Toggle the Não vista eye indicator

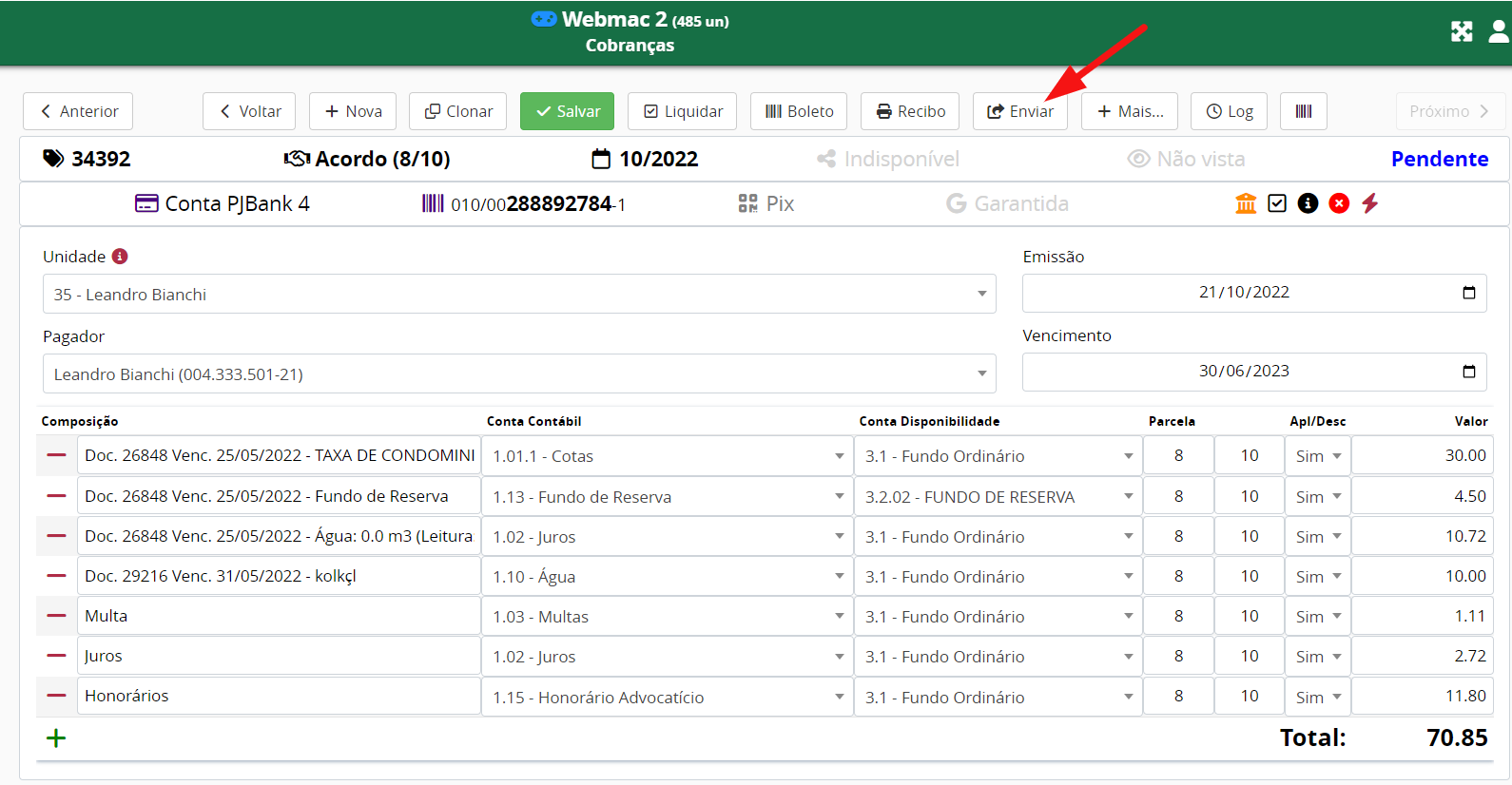point(1186,159)
